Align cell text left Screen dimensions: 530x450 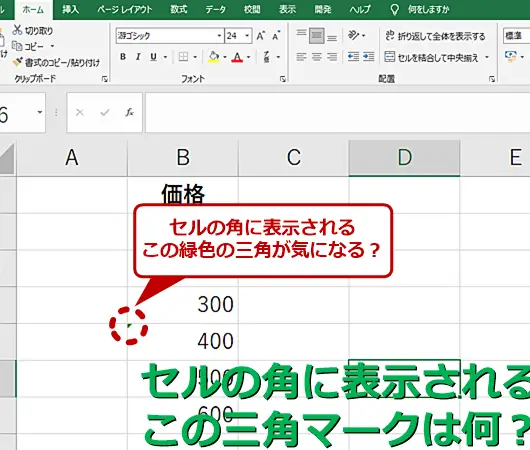coord(301,57)
